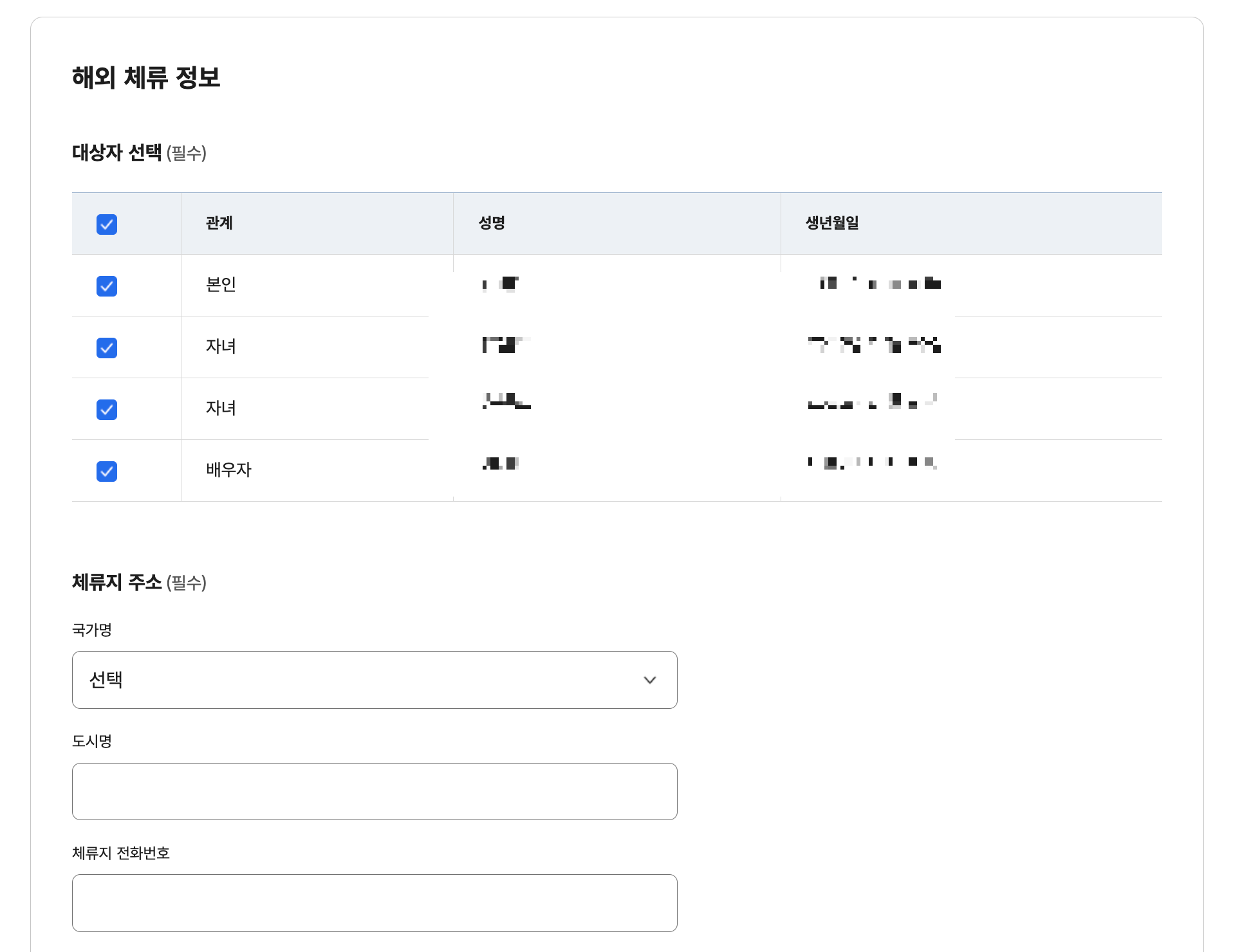Image resolution: width=1242 pixels, height=952 pixels.
Task: Uncheck the 본인 row checkbox
Action: click(107, 286)
